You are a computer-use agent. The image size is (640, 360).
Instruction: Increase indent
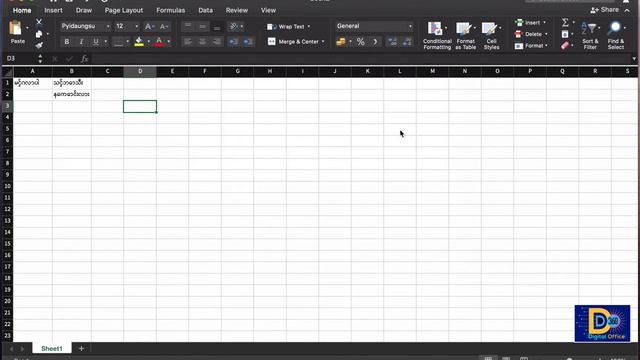click(248, 42)
